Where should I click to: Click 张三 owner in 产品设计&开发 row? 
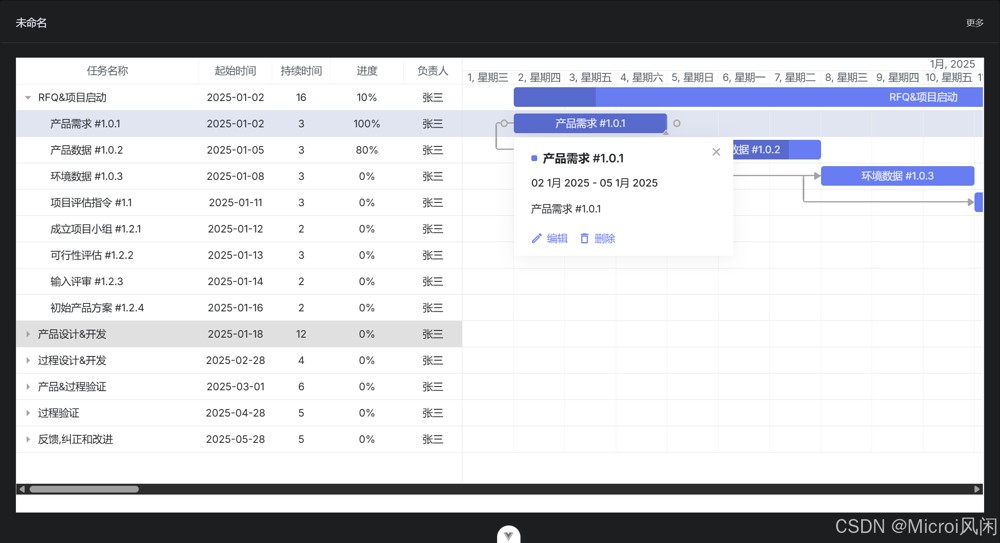[x=432, y=334]
